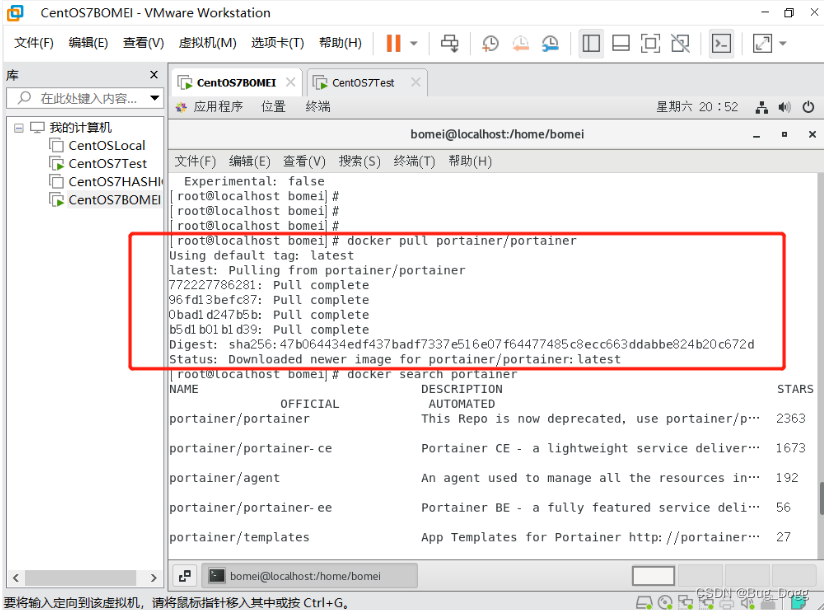Click the workspace switcher box in bottom panel

tap(653, 576)
